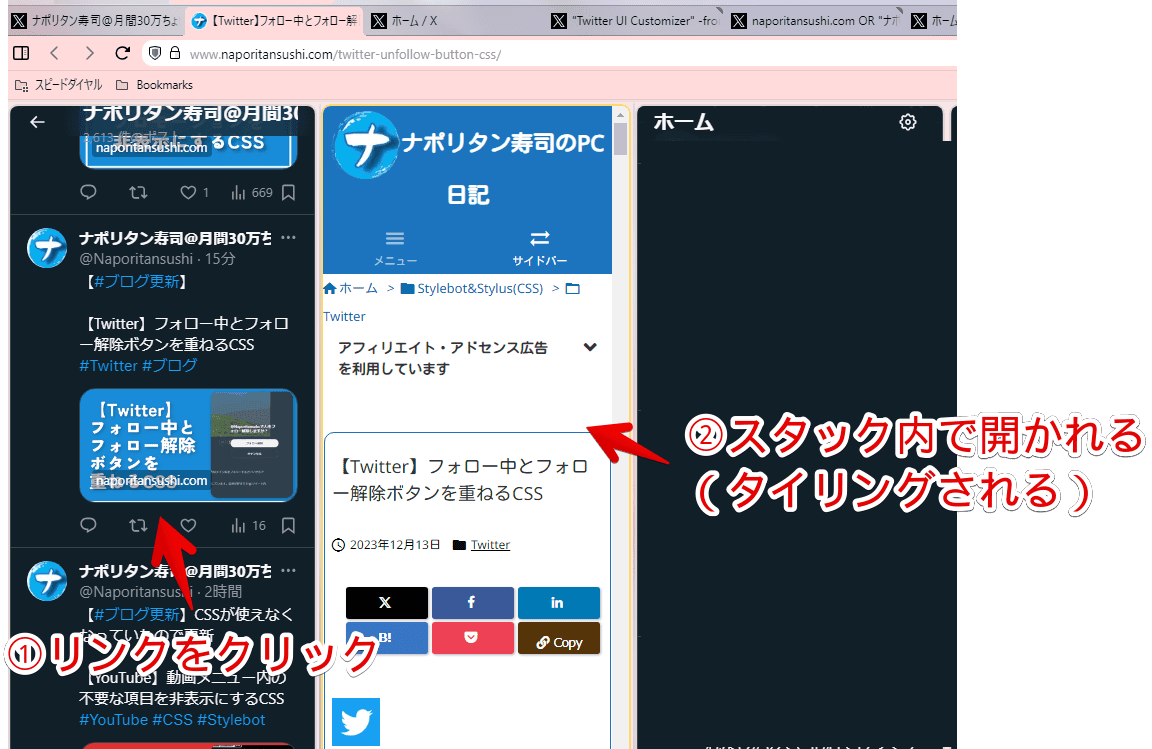Click the back arrow in the Twitter profile panel
1152x749 pixels.
(37, 122)
